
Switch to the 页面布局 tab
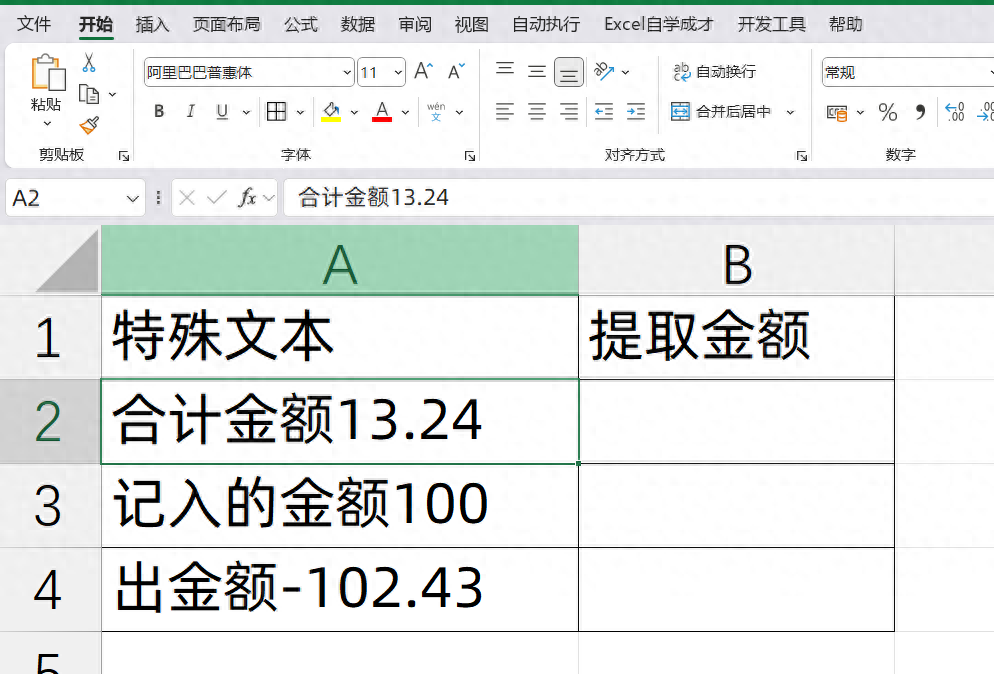tap(226, 24)
